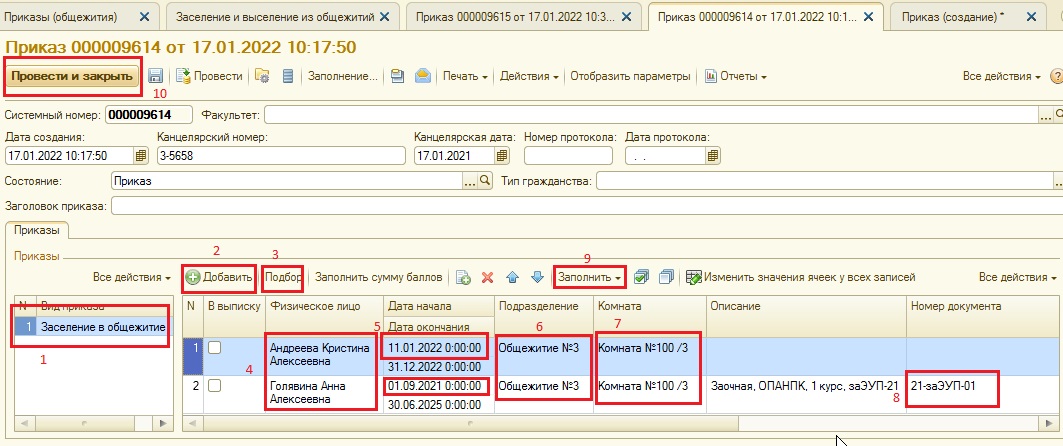This screenshot has width=1063, height=446.
Task: Click the copy row icon in table toolbar
Action: (463, 277)
